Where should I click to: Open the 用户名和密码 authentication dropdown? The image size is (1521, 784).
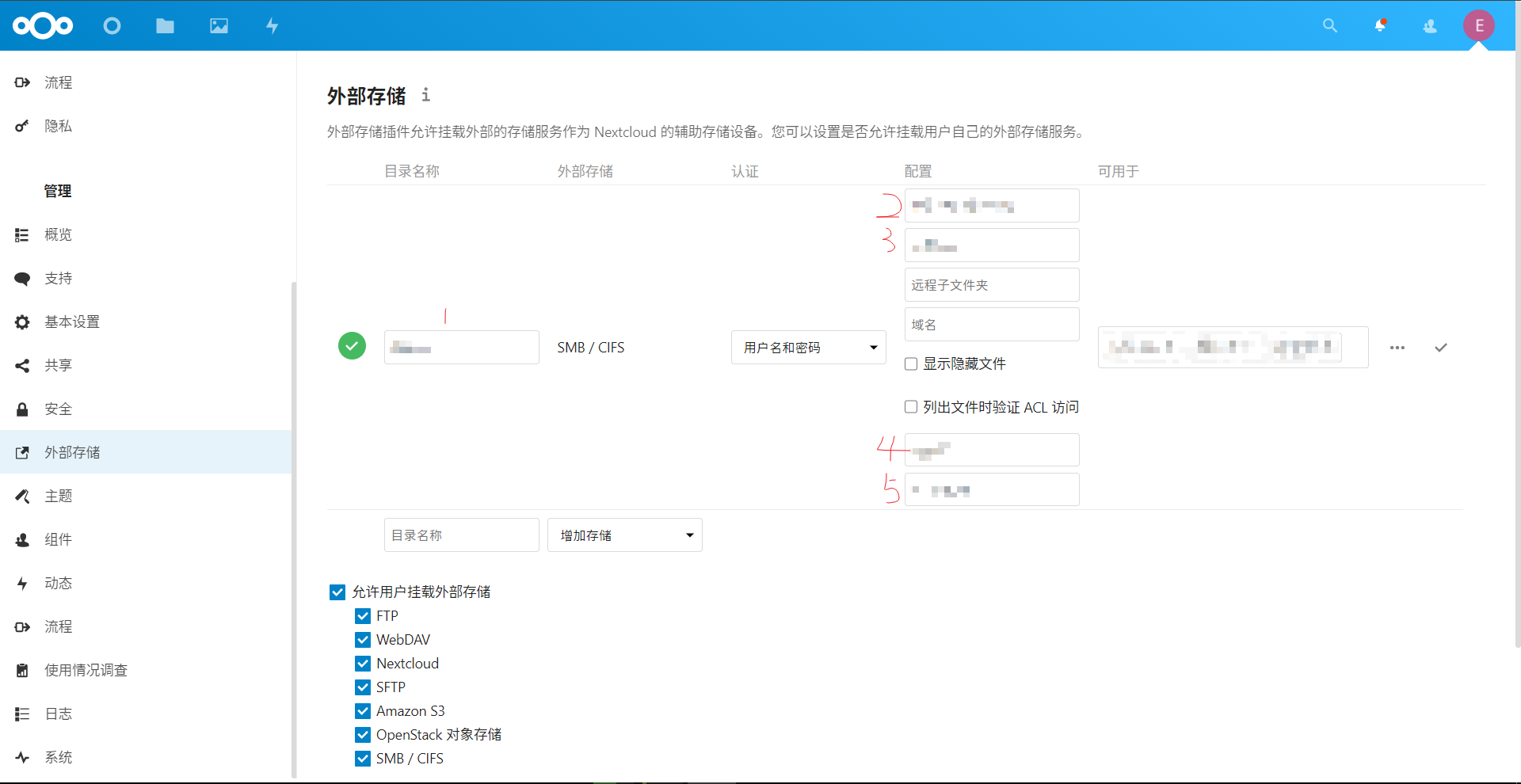click(808, 348)
